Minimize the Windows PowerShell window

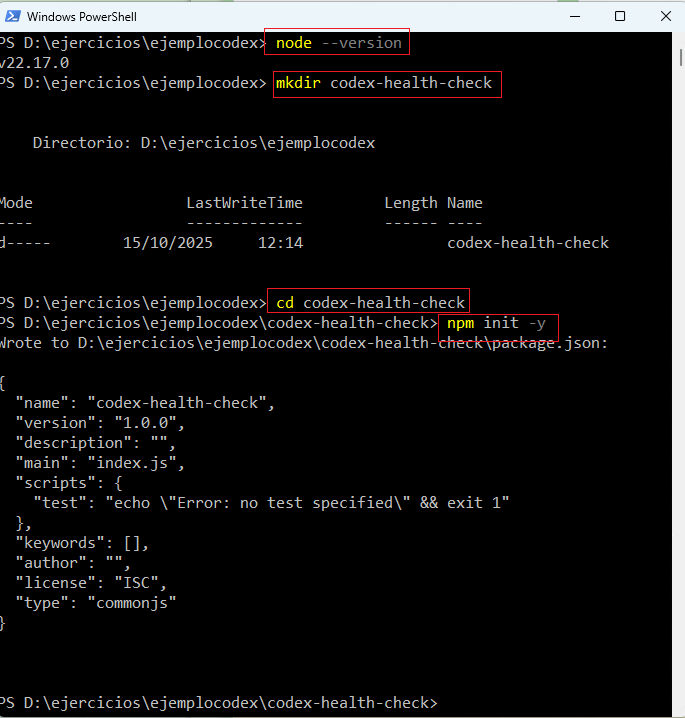tap(573, 16)
